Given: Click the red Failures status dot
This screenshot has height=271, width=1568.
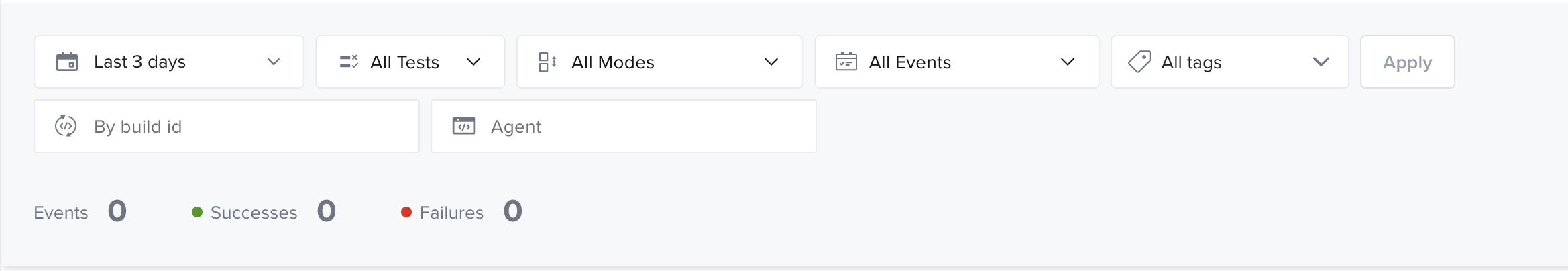Looking at the screenshot, I should (x=406, y=212).
